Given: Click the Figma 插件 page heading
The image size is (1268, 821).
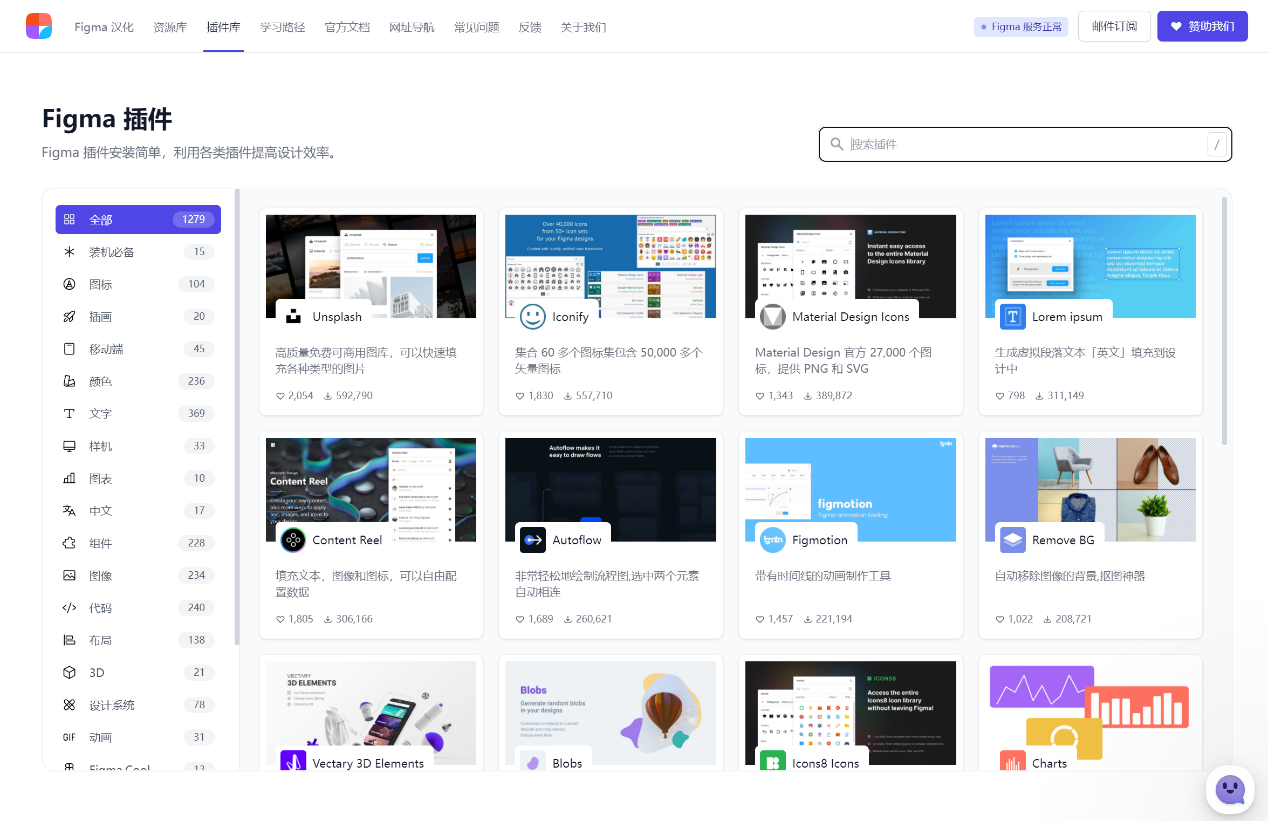Looking at the screenshot, I should tap(107, 119).
